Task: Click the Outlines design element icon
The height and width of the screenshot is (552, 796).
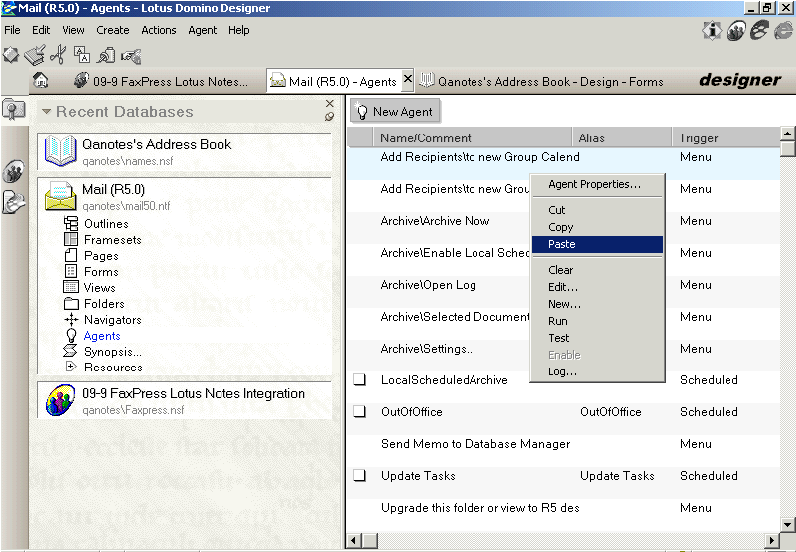Action: [71, 224]
